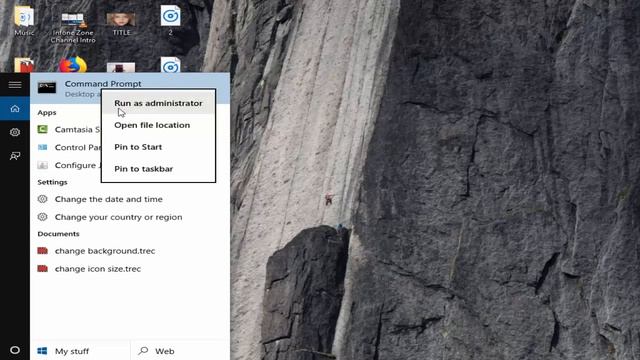This screenshot has width=640, height=360.
Task: Click the Apps section header
Action: 47,113
